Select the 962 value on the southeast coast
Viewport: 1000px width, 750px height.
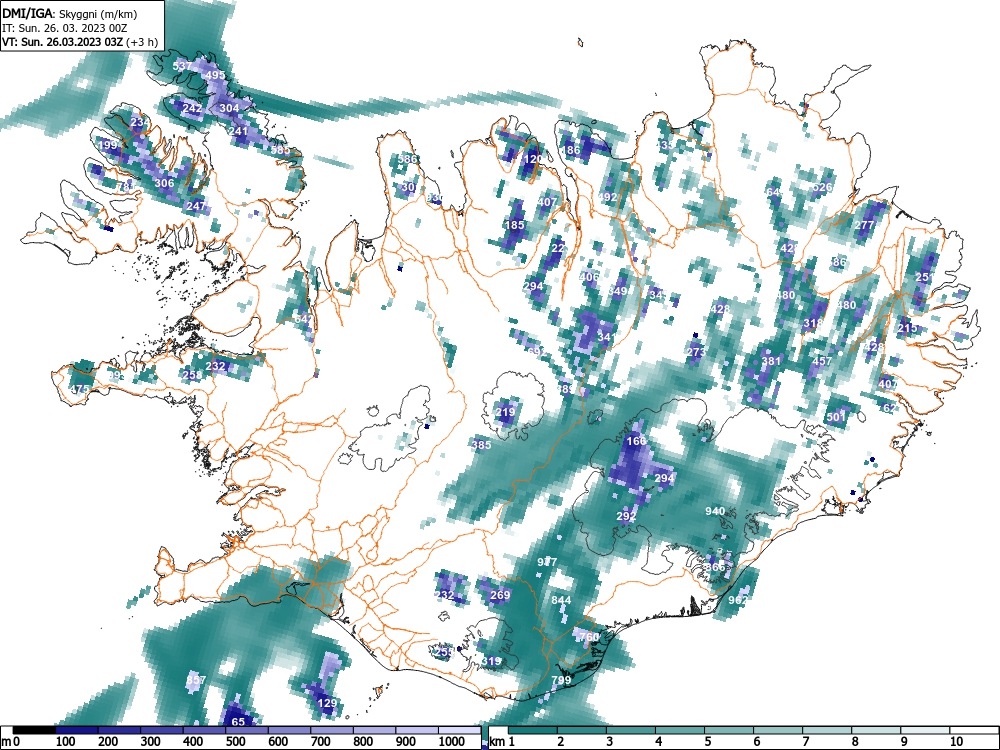click(x=737, y=600)
